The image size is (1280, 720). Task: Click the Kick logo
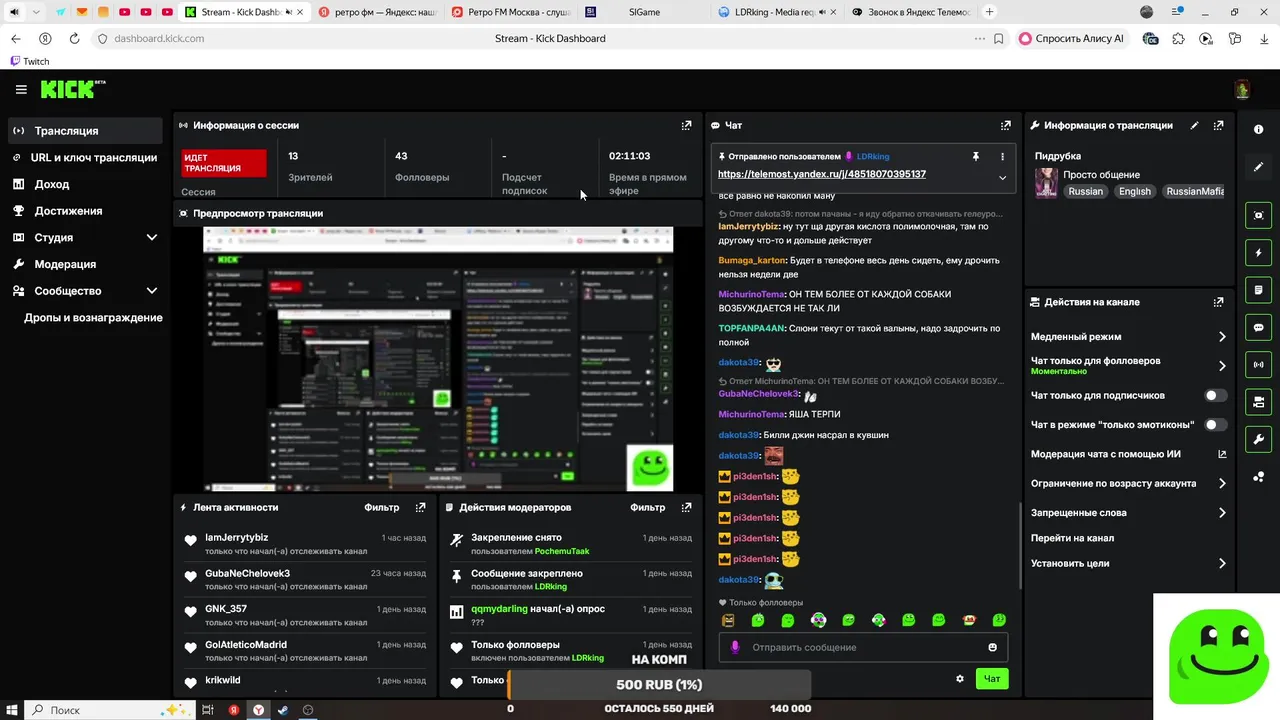tap(73, 90)
